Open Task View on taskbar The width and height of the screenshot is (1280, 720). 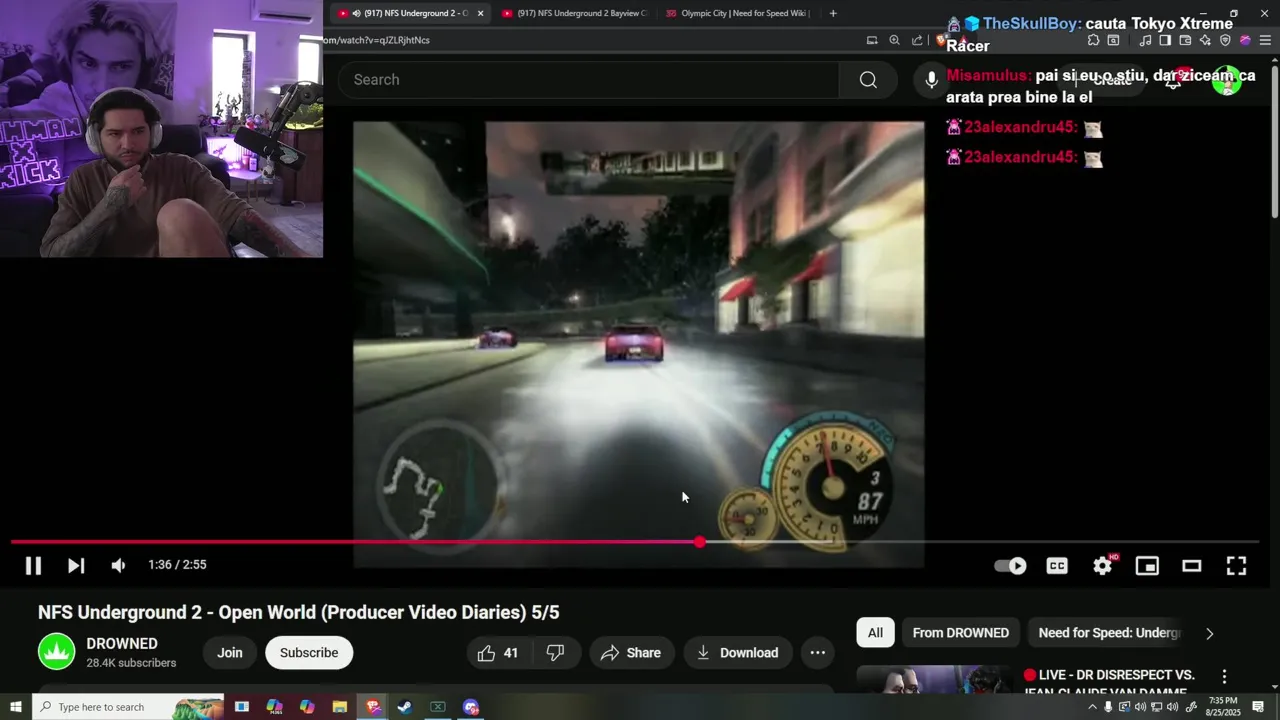click(242, 707)
